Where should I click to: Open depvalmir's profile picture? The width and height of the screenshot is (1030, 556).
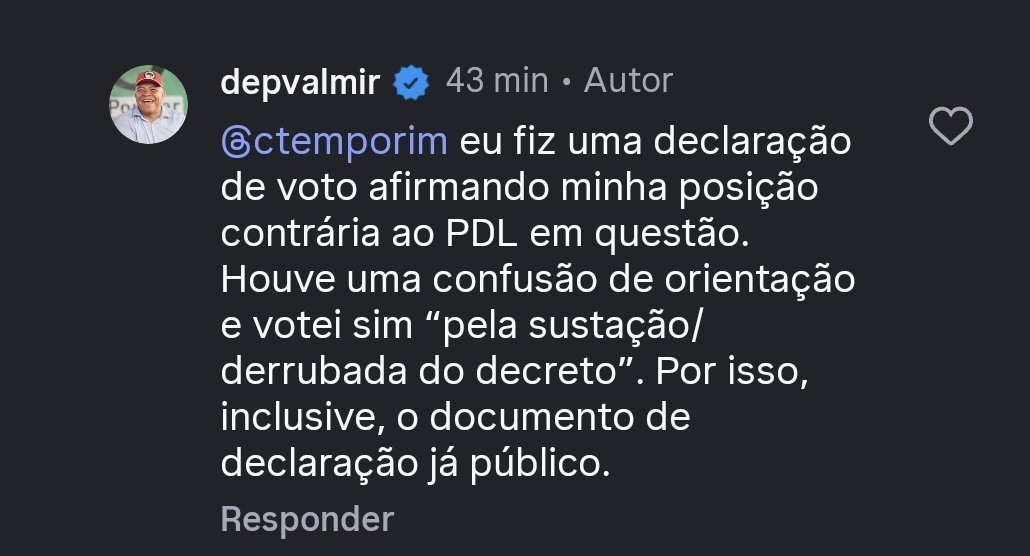148,105
